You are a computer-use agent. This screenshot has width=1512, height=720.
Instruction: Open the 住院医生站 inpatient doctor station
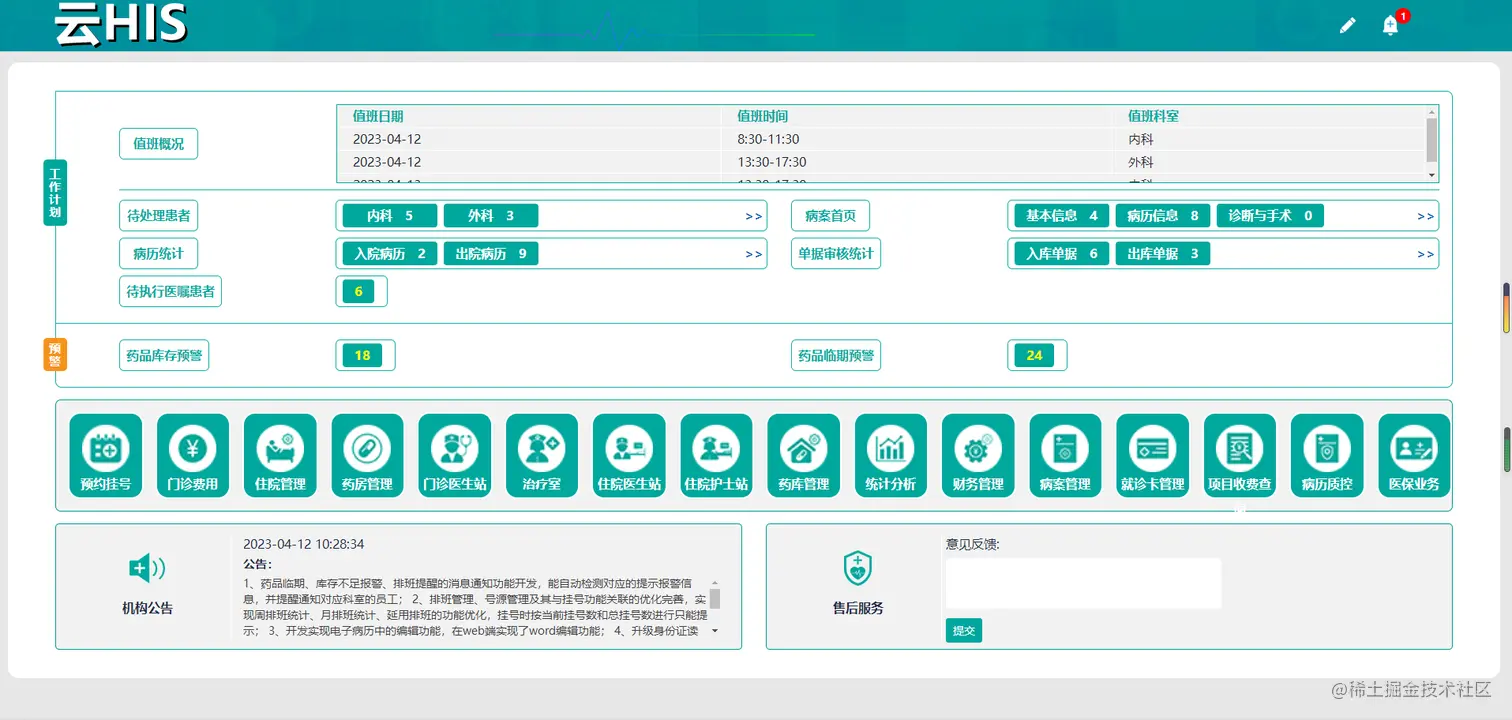tap(629, 456)
